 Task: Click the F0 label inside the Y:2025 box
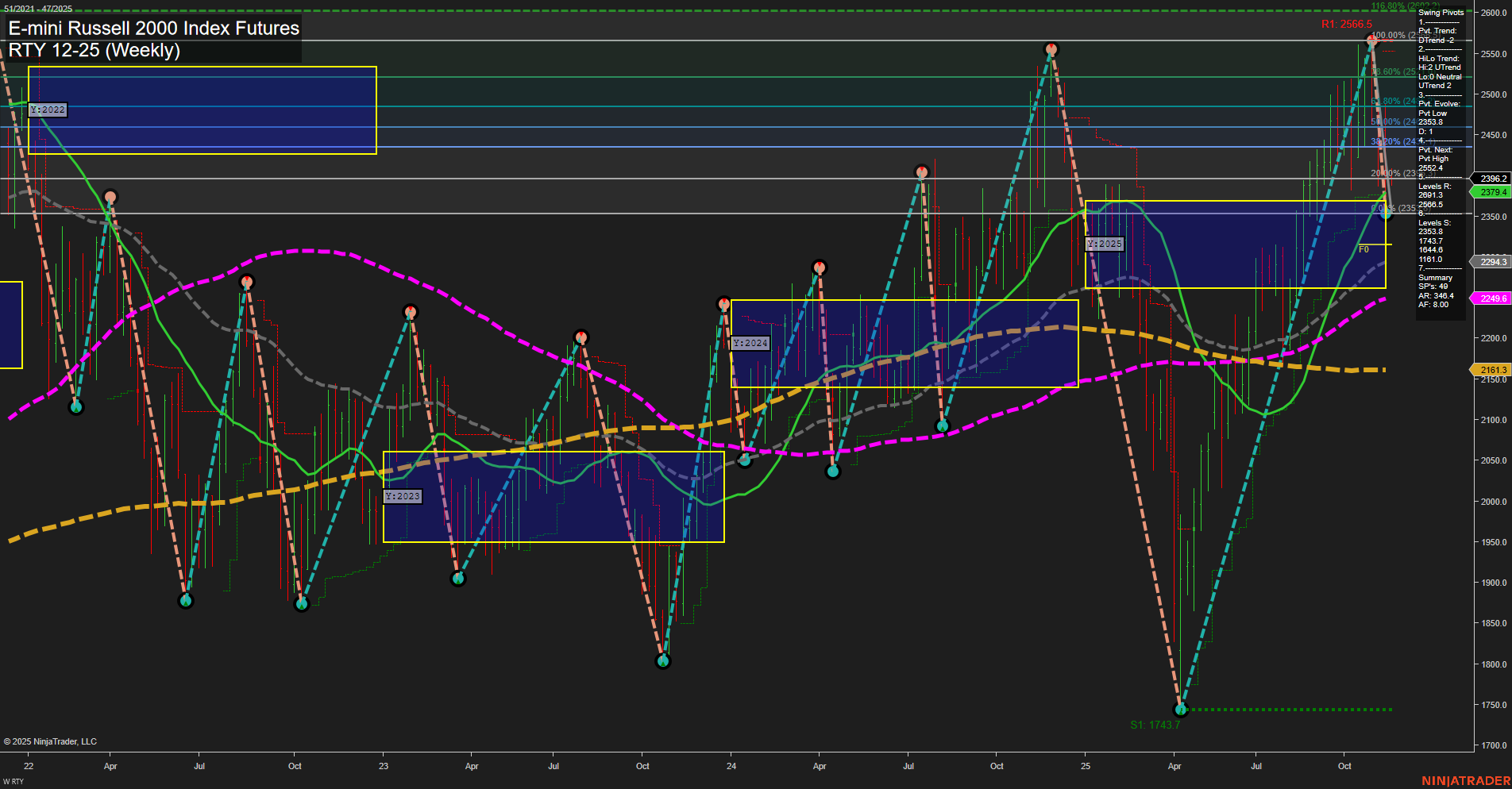pos(1363,248)
